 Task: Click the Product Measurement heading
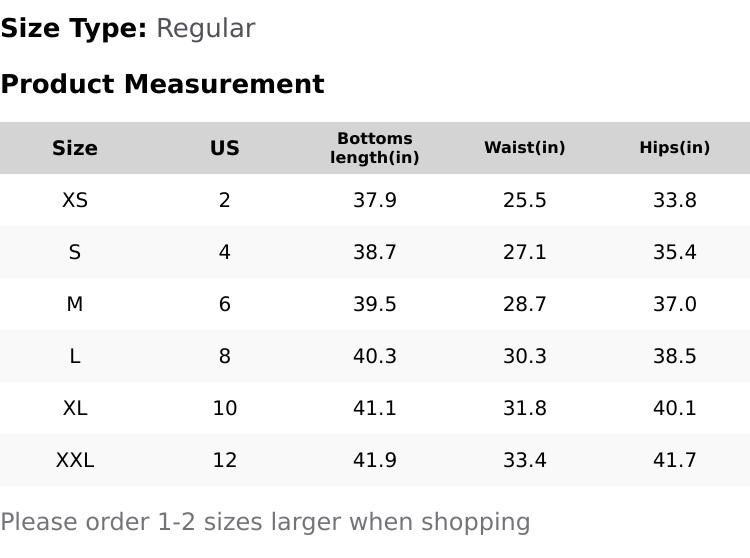pyautogui.click(x=162, y=84)
